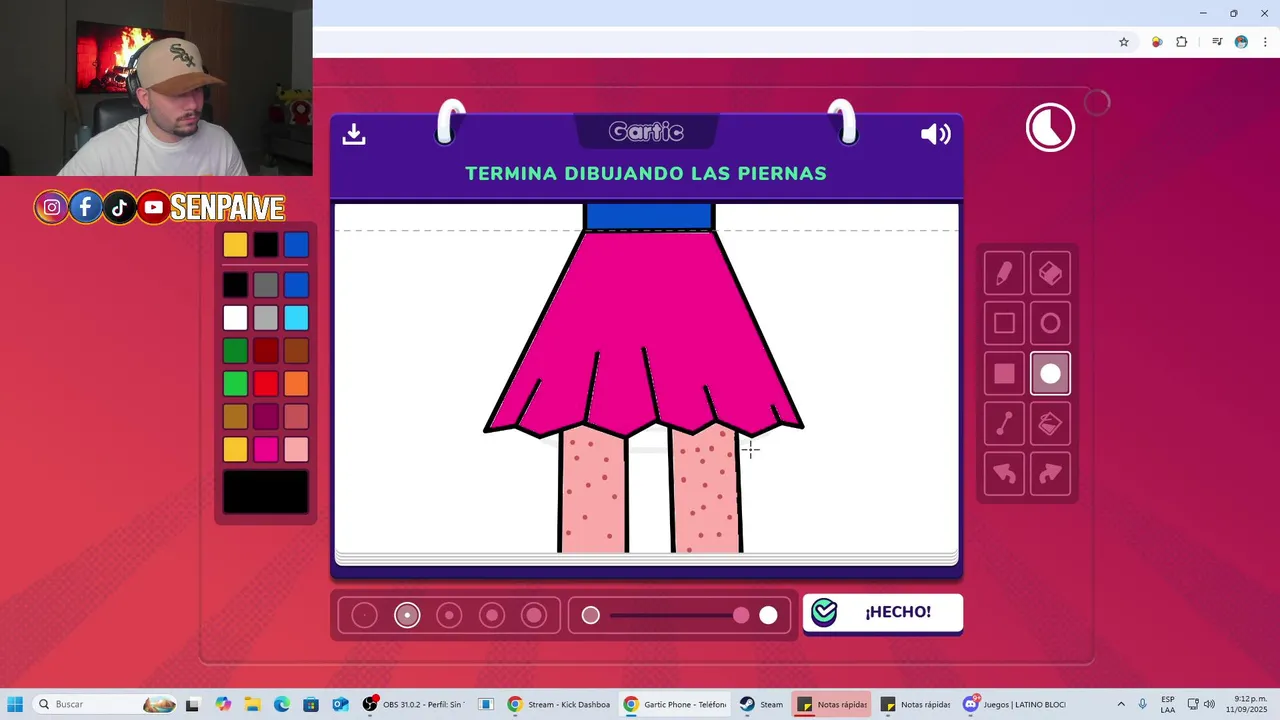Viewport: 1280px width, 720px height.
Task: Pick the white color swatch
Action: click(235, 318)
